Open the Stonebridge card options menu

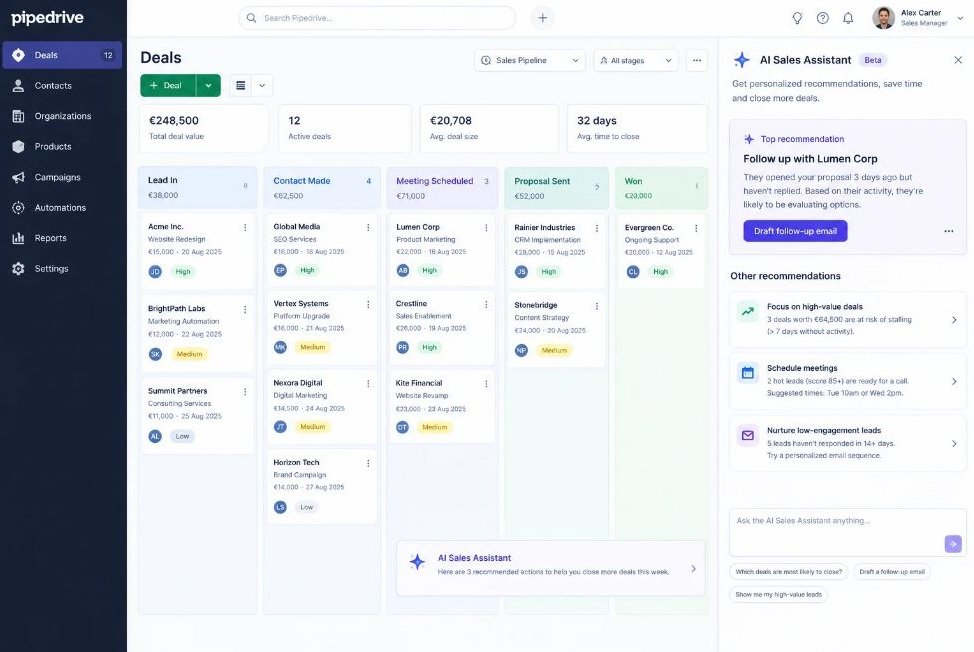(597, 306)
